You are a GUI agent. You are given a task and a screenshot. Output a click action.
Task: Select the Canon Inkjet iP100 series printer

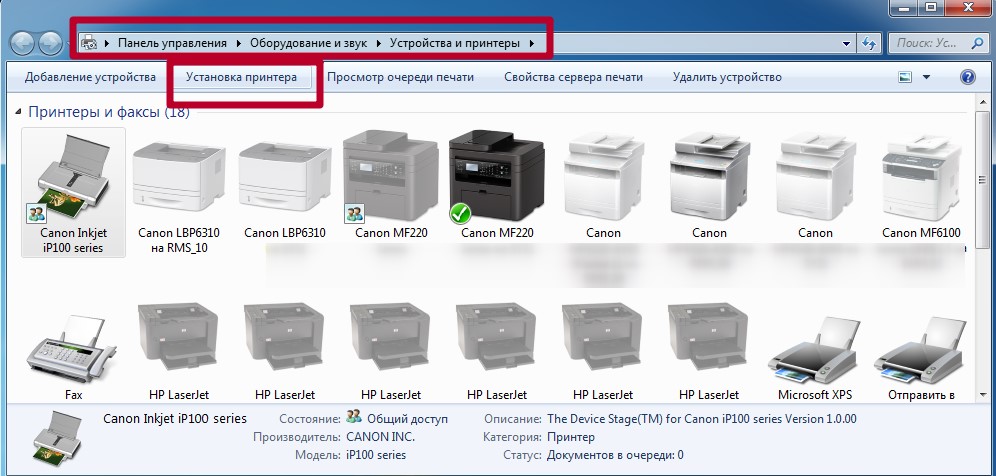(74, 192)
